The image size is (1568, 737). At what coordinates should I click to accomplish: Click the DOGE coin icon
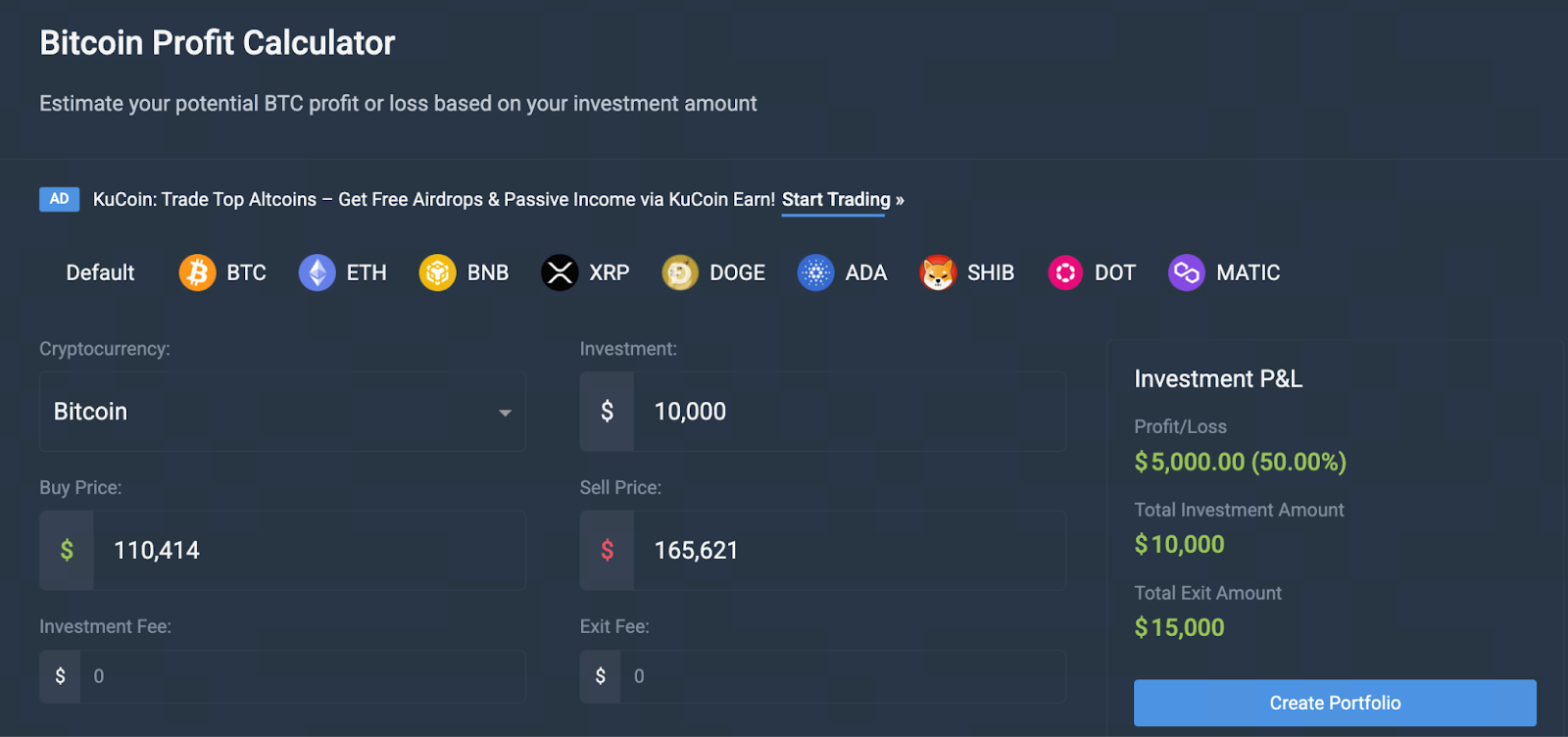[680, 272]
